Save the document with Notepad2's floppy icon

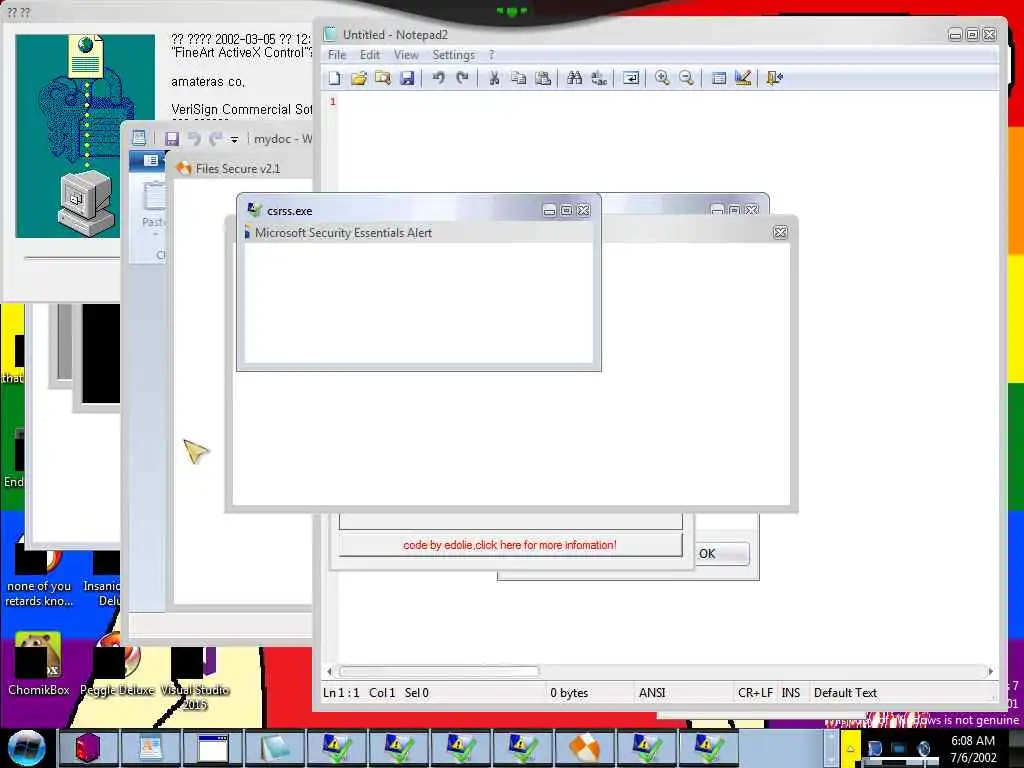click(x=407, y=78)
